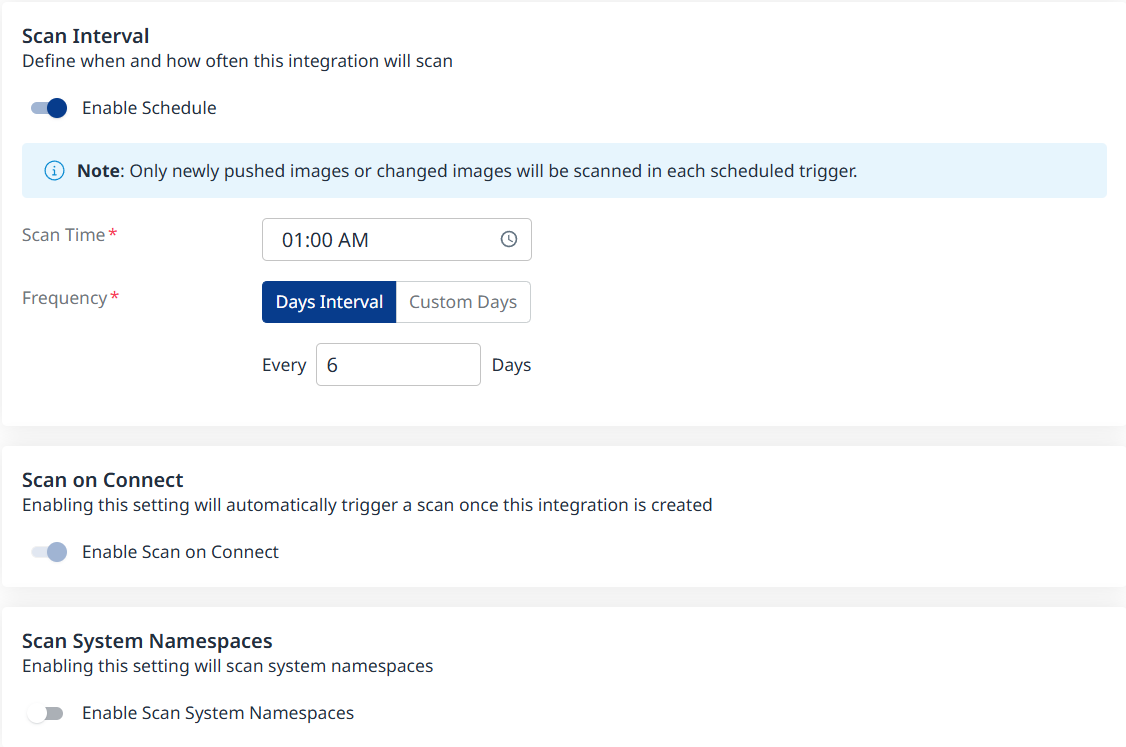Click the Scan System Namespaces heading
The image size is (1126, 747).
[147, 641]
